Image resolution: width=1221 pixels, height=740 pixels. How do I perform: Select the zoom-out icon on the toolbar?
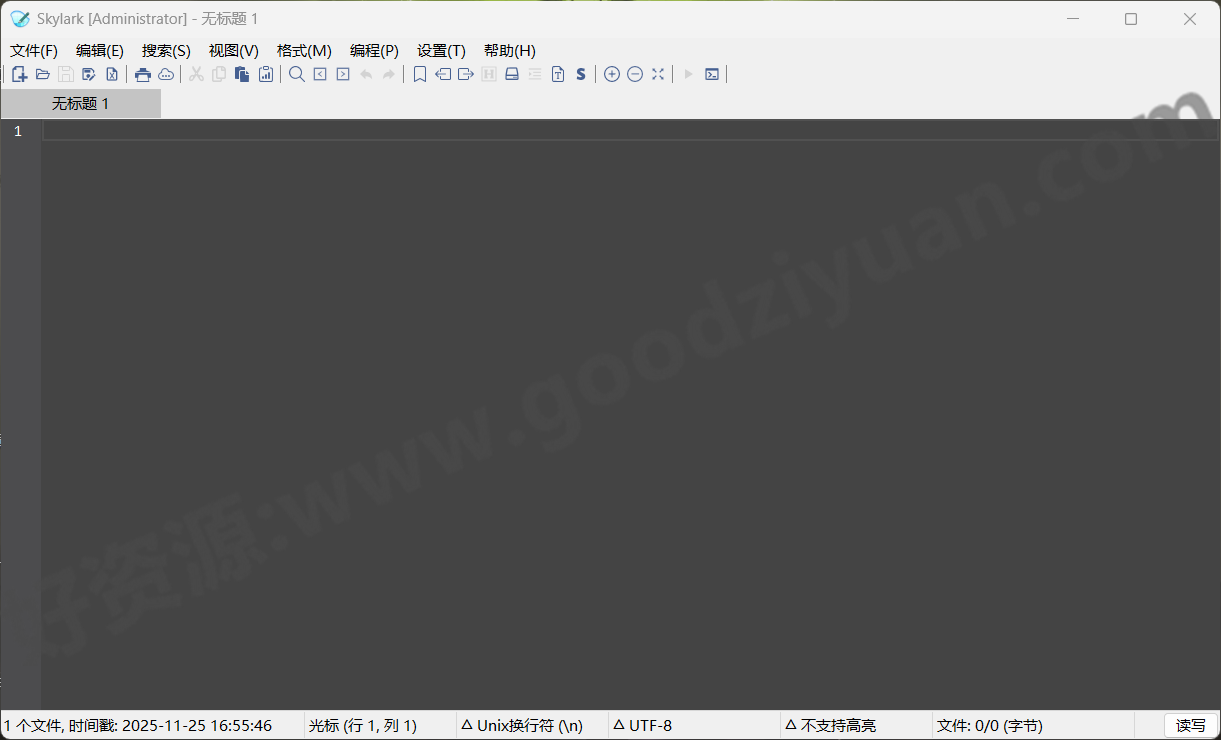coord(634,74)
